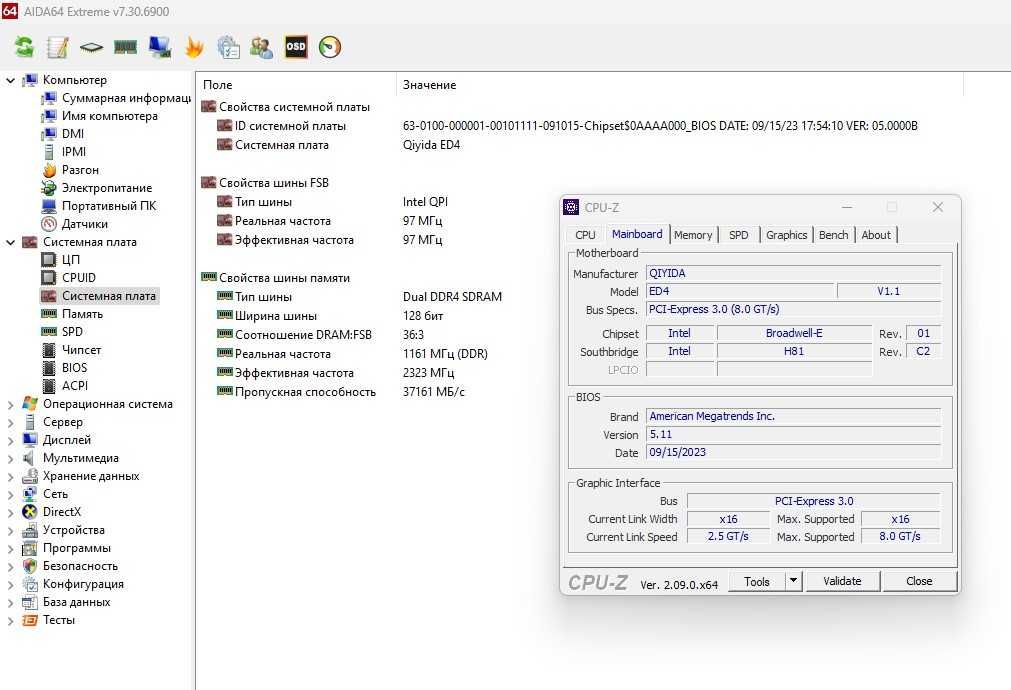Click the flame icon beside Разгон

(x=49, y=170)
